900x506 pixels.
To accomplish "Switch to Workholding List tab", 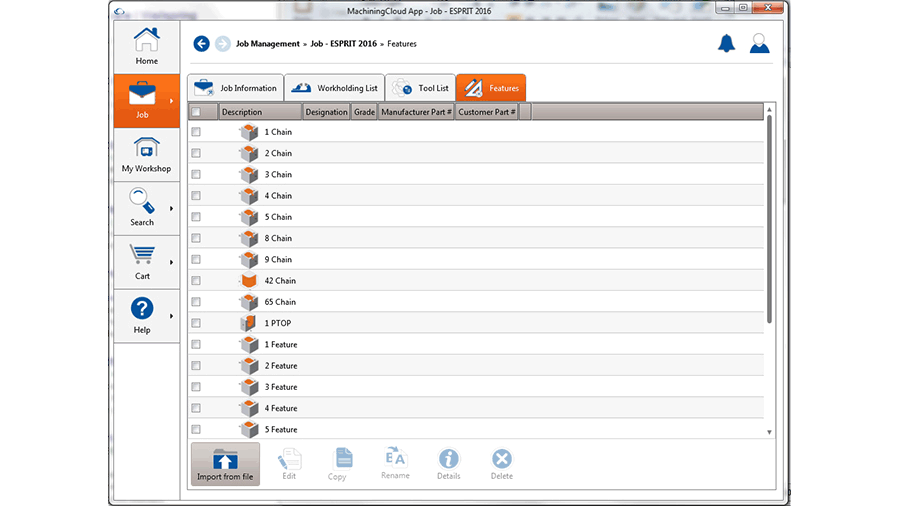I will (x=335, y=88).
